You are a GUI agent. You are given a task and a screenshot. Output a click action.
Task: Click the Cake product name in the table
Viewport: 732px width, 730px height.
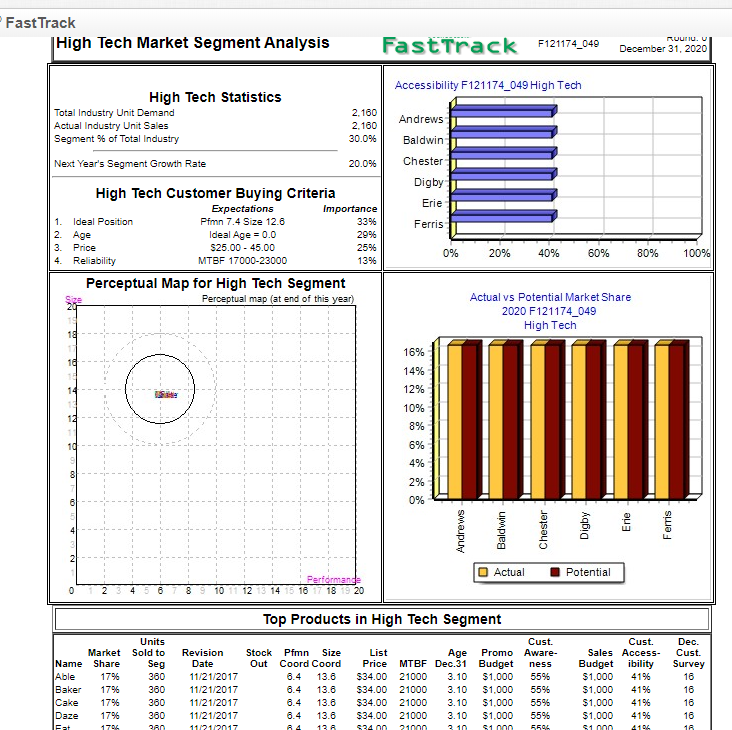[67, 703]
